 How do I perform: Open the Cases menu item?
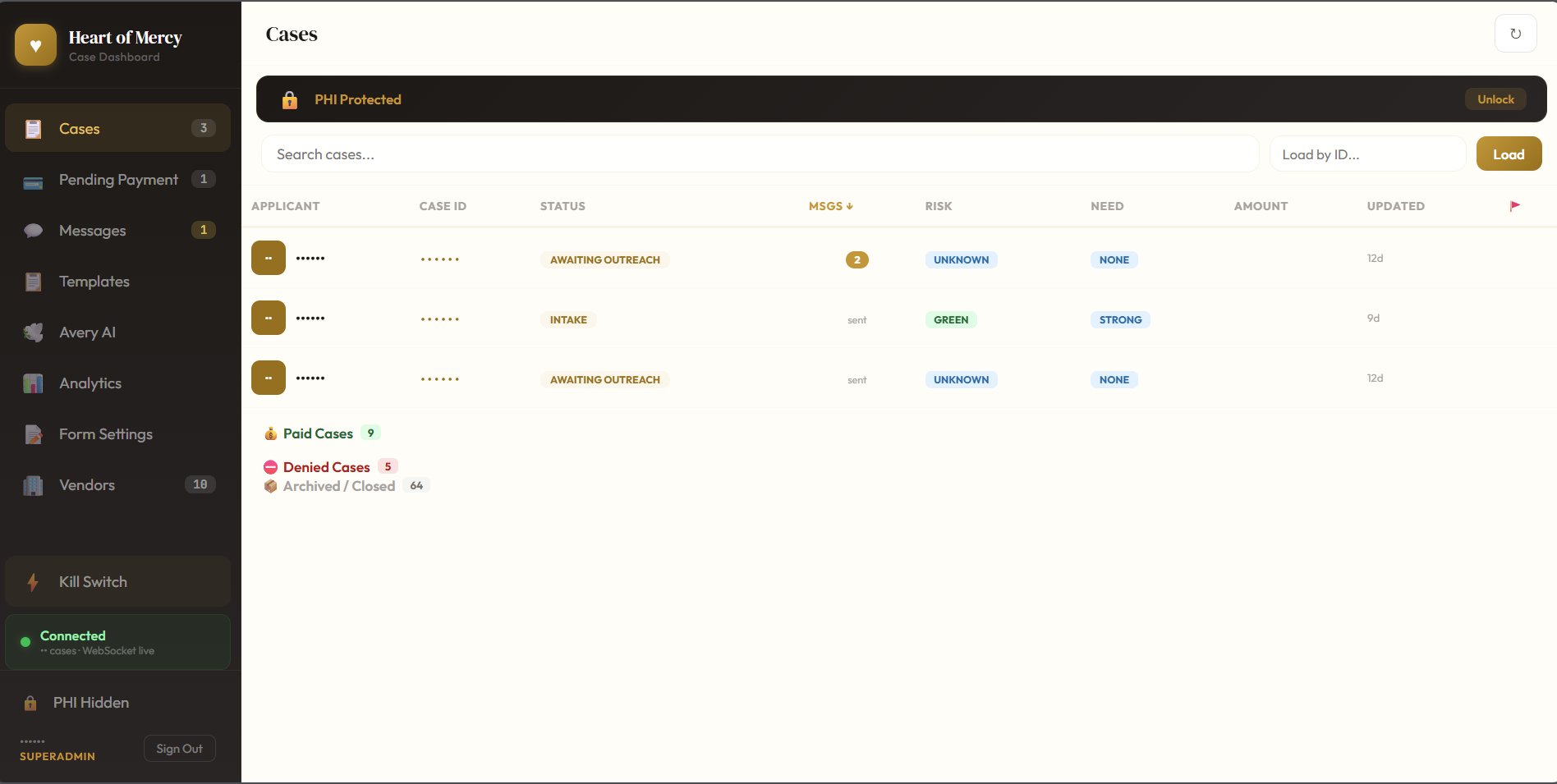coord(117,128)
